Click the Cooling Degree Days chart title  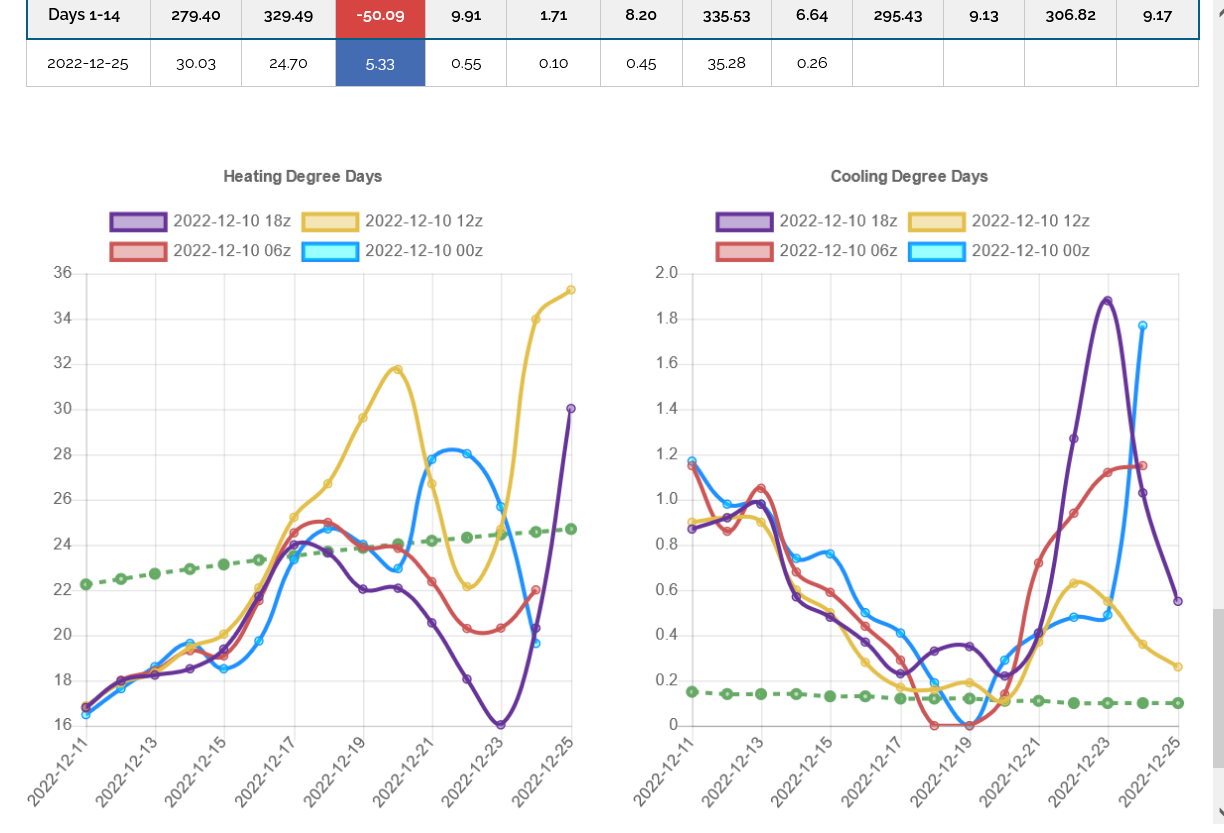pyautogui.click(x=909, y=176)
